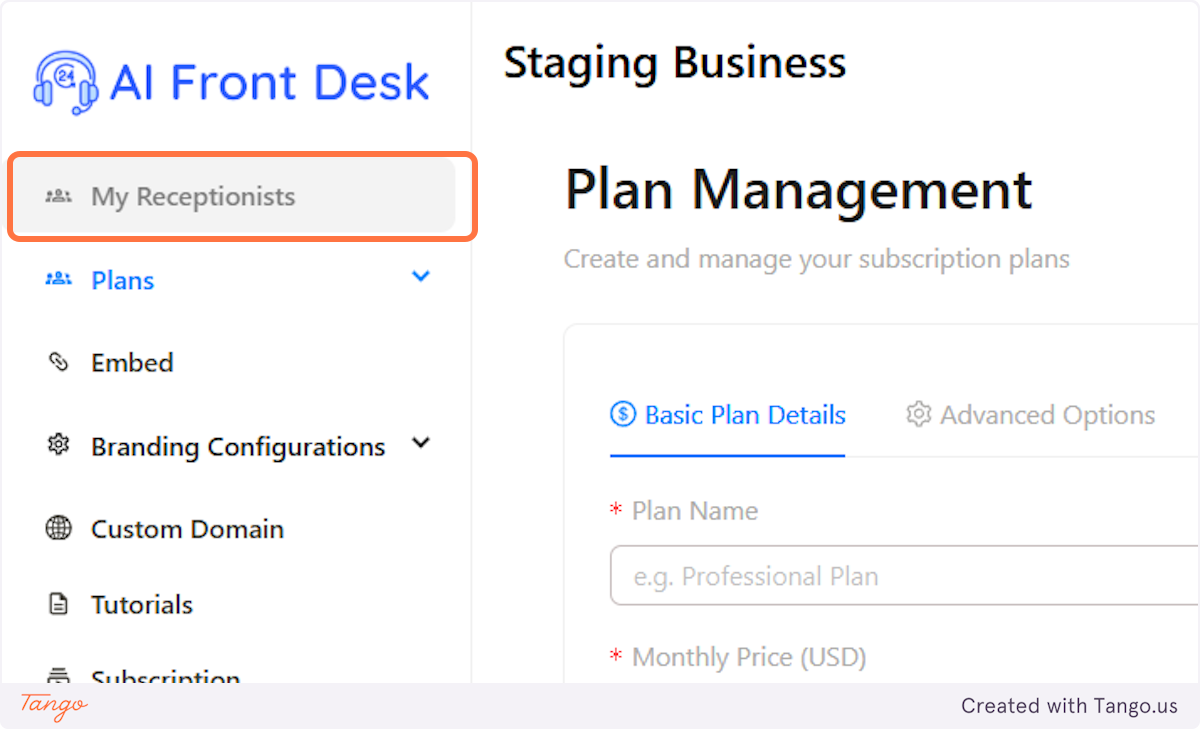The width and height of the screenshot is (1200, 729).
Task: Click the Created with Tango.us link
Action: (1069, 705)
